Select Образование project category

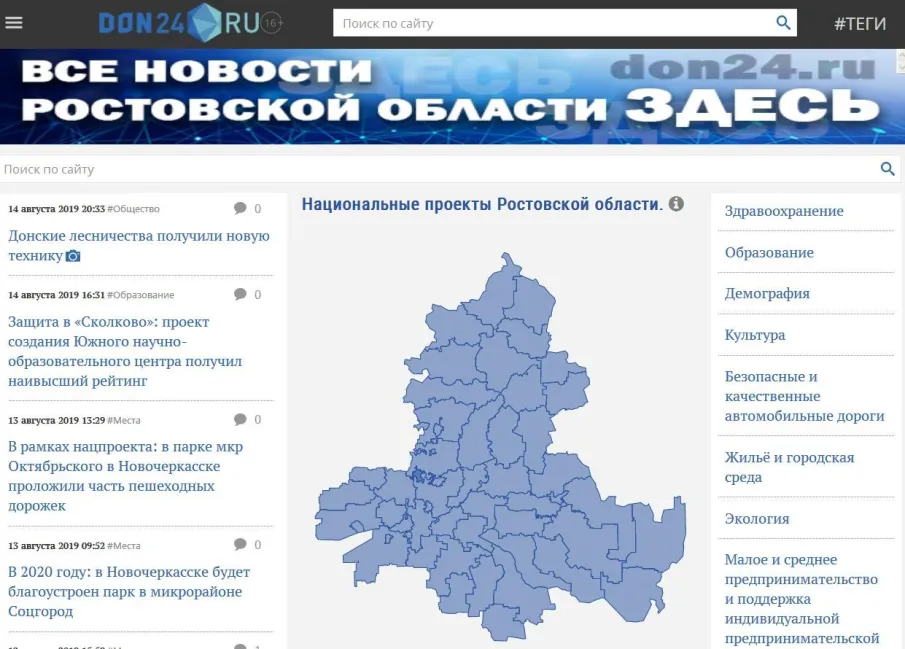[x=769, y=252]
